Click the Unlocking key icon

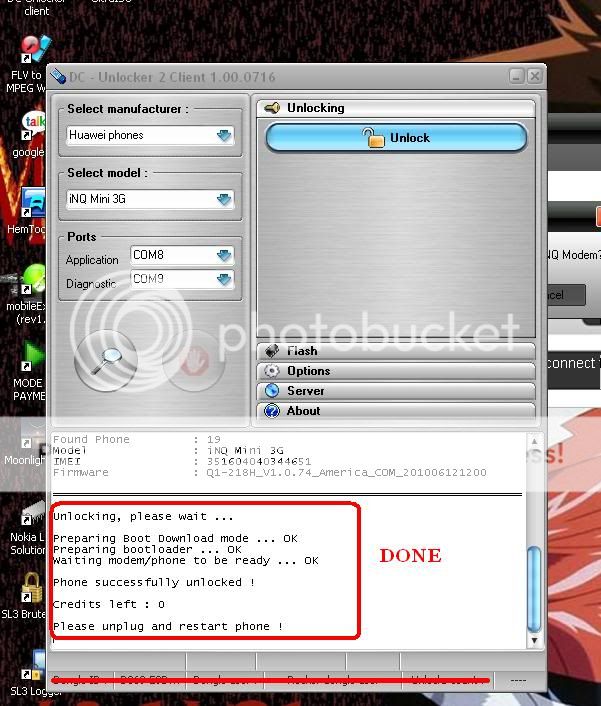coord(272,108)
